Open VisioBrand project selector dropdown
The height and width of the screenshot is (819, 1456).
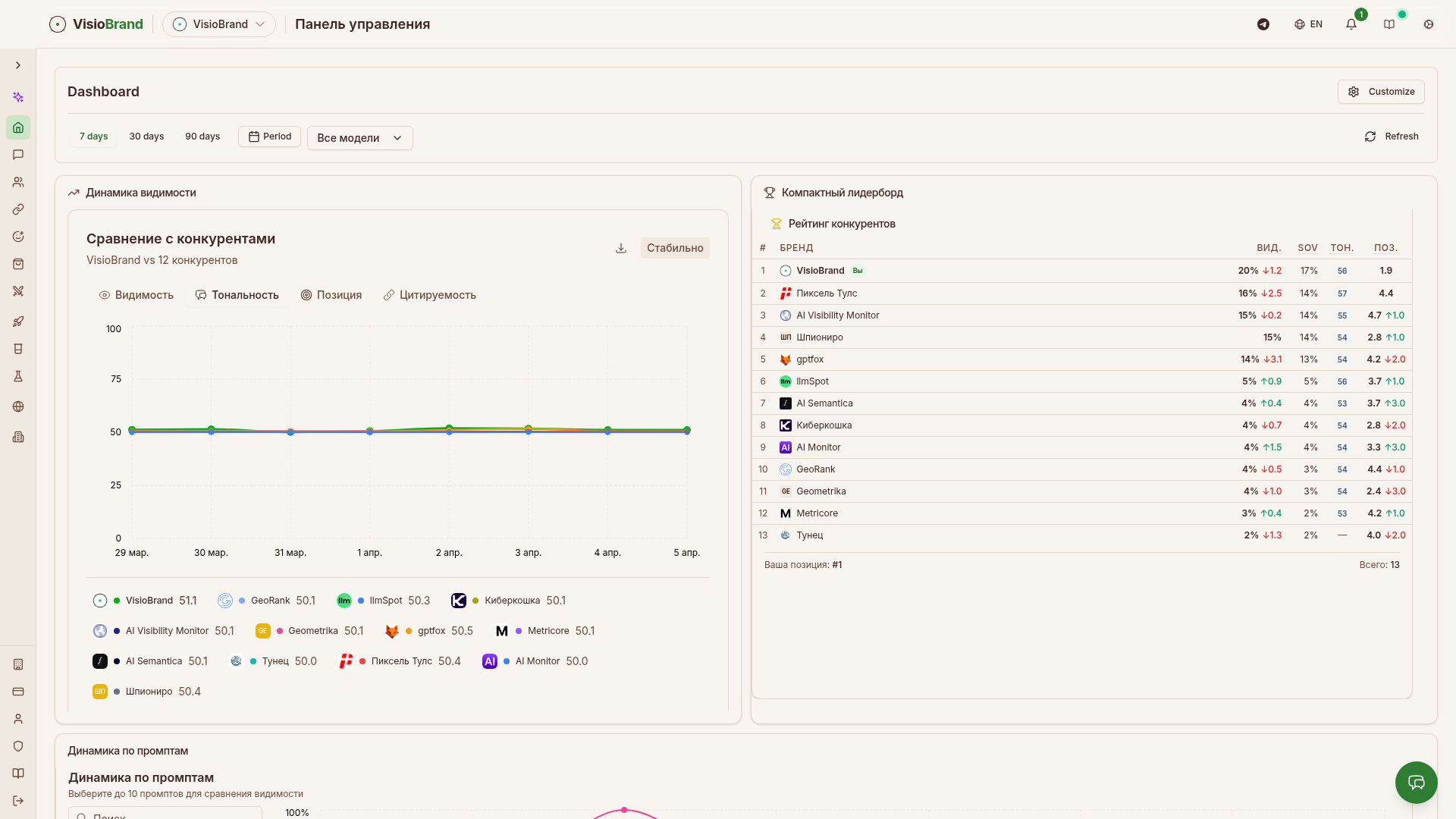pyautogui.click(x=219, y=24)
